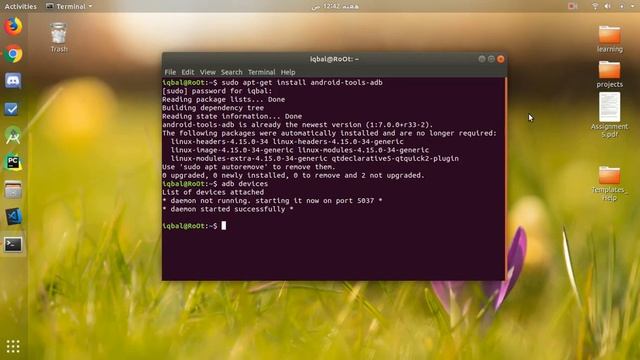Open the projects folder on desktop
The height and width of the screenshot is (360, 640).
tap(609, 74)
